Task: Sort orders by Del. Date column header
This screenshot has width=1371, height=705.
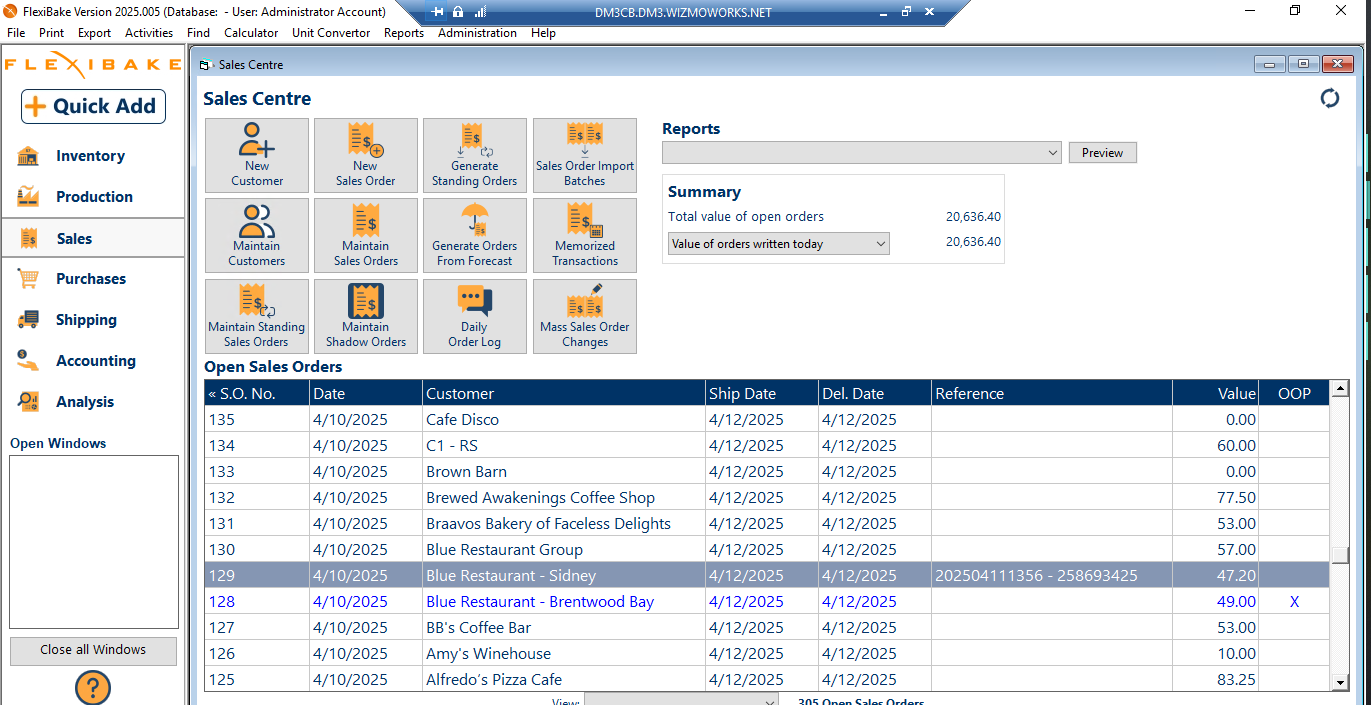Action: pyautogui.click(x=875, y=393)
